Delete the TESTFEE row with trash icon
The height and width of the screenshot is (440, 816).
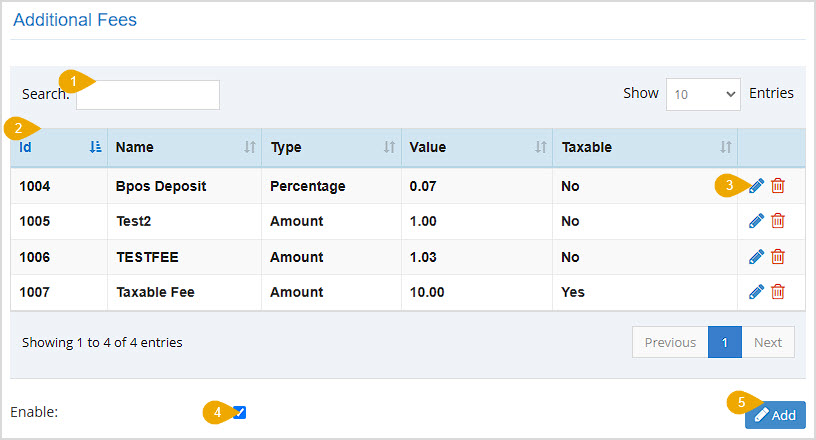(x=777, y=257)
